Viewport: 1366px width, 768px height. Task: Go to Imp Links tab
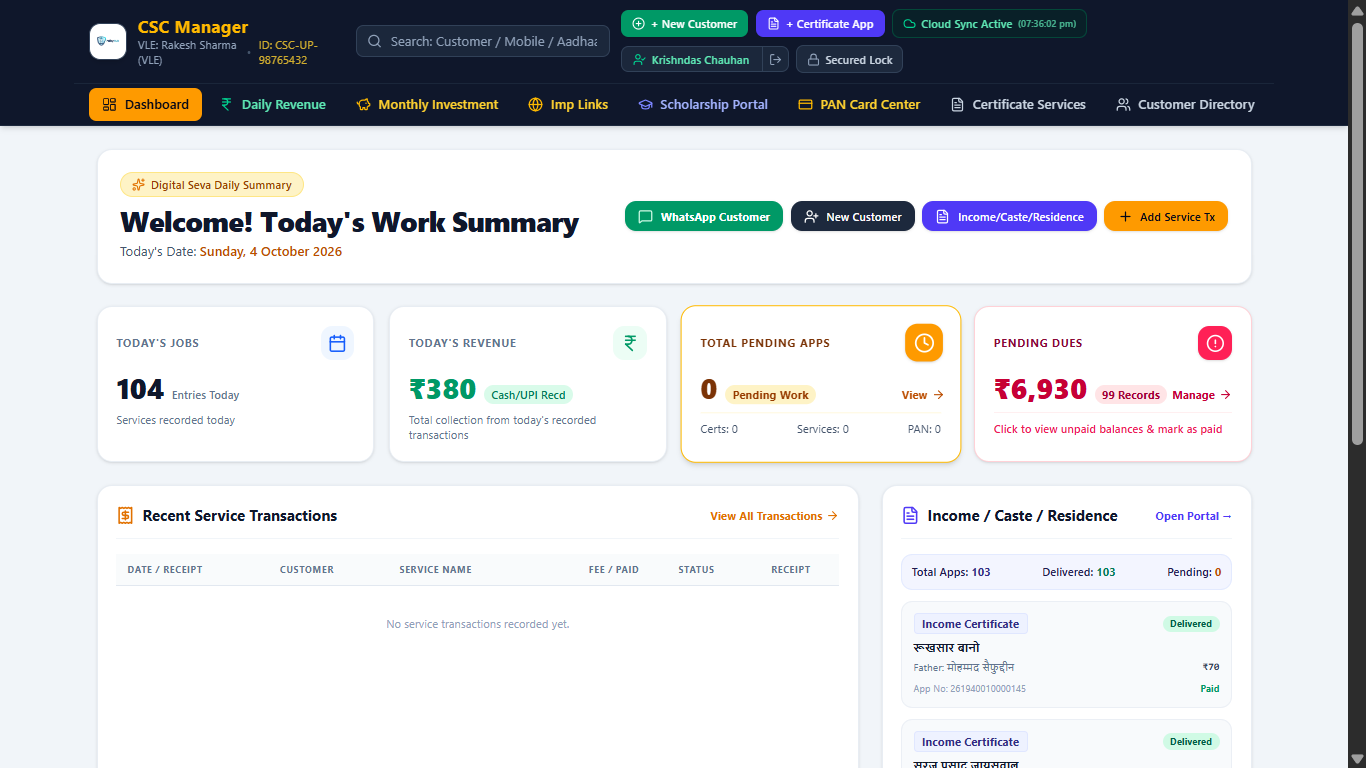tap(568, 104)
